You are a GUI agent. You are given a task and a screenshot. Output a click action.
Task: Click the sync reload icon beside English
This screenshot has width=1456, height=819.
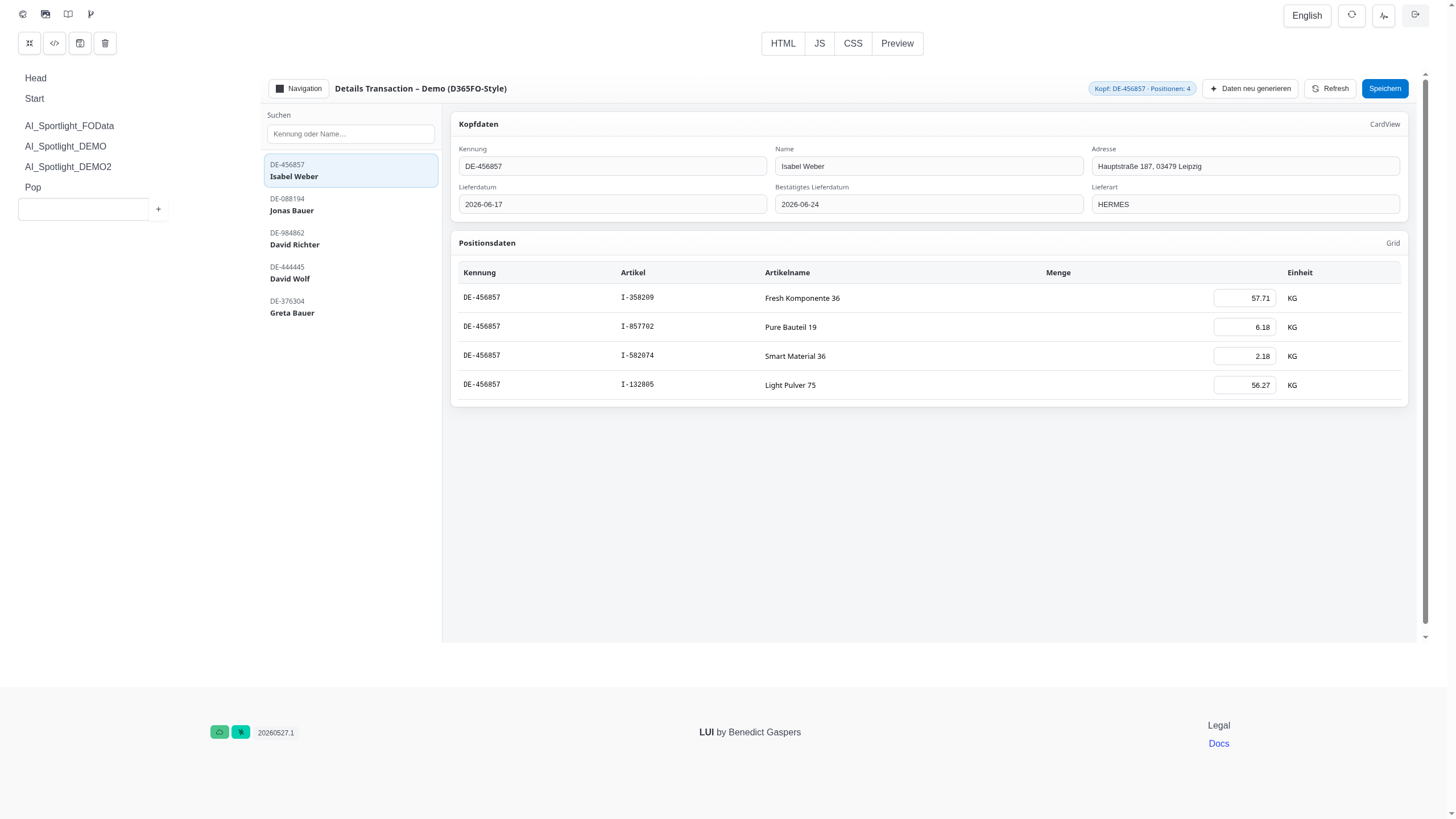[x=1352, y=15]
